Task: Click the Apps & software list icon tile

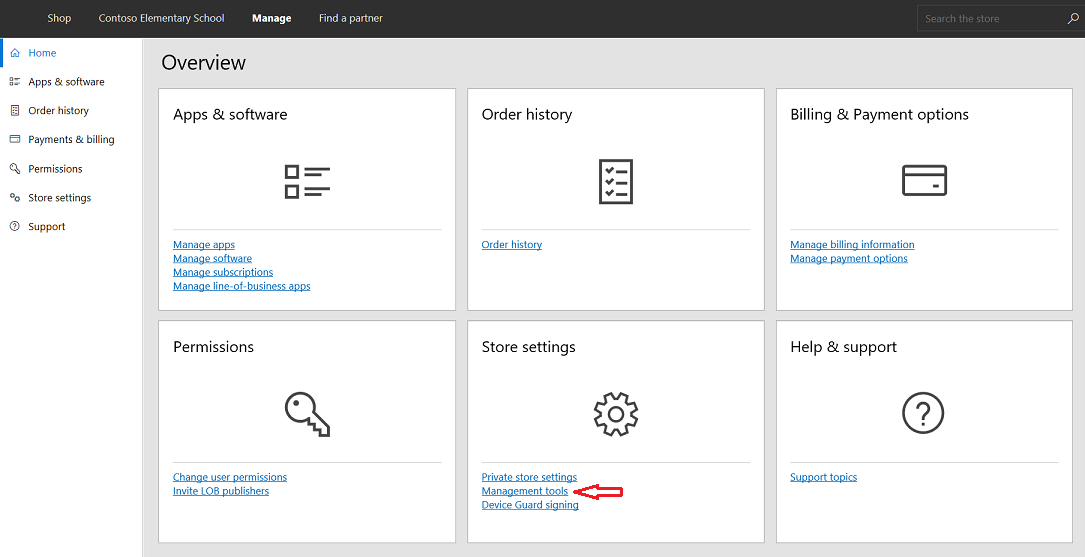Action: (x=307, y=181)
